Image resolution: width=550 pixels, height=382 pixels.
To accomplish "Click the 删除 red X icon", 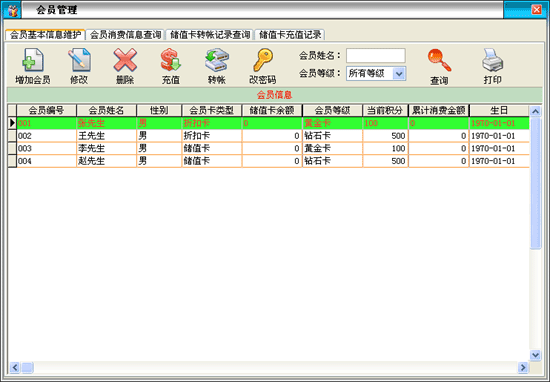I will click(125, 60).
